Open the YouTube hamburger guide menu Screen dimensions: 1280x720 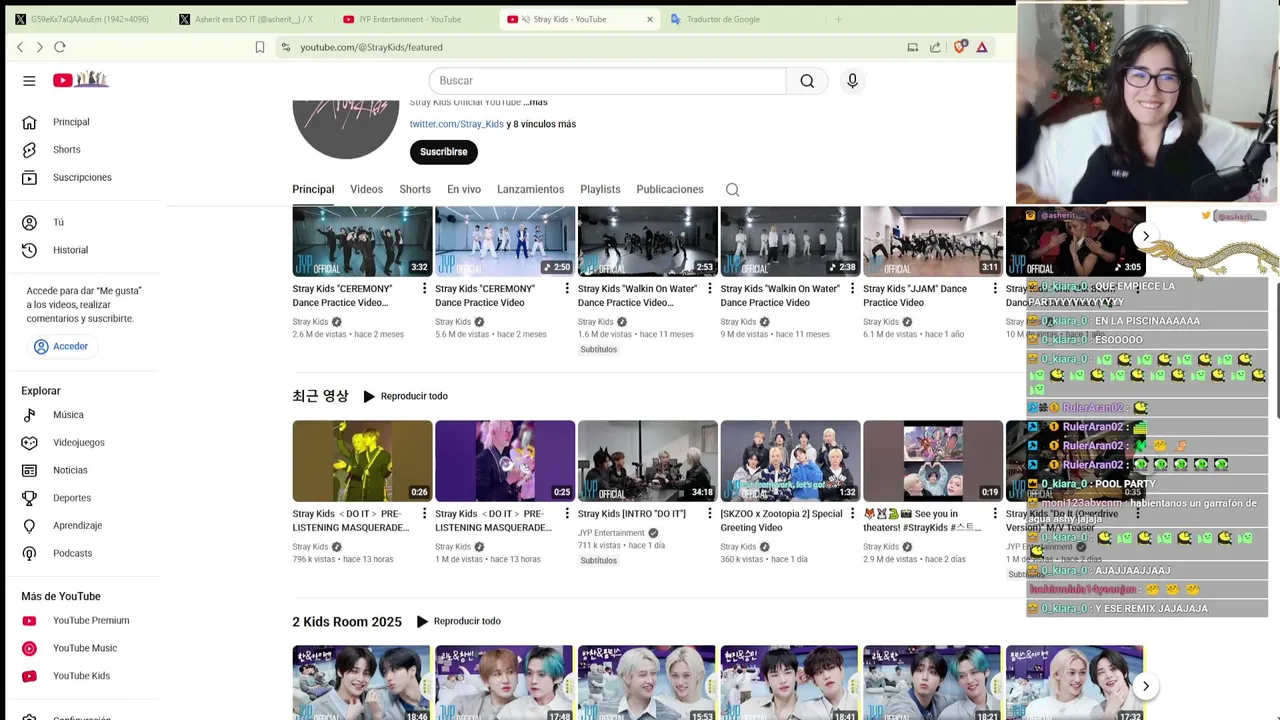[x=29, y=81]
